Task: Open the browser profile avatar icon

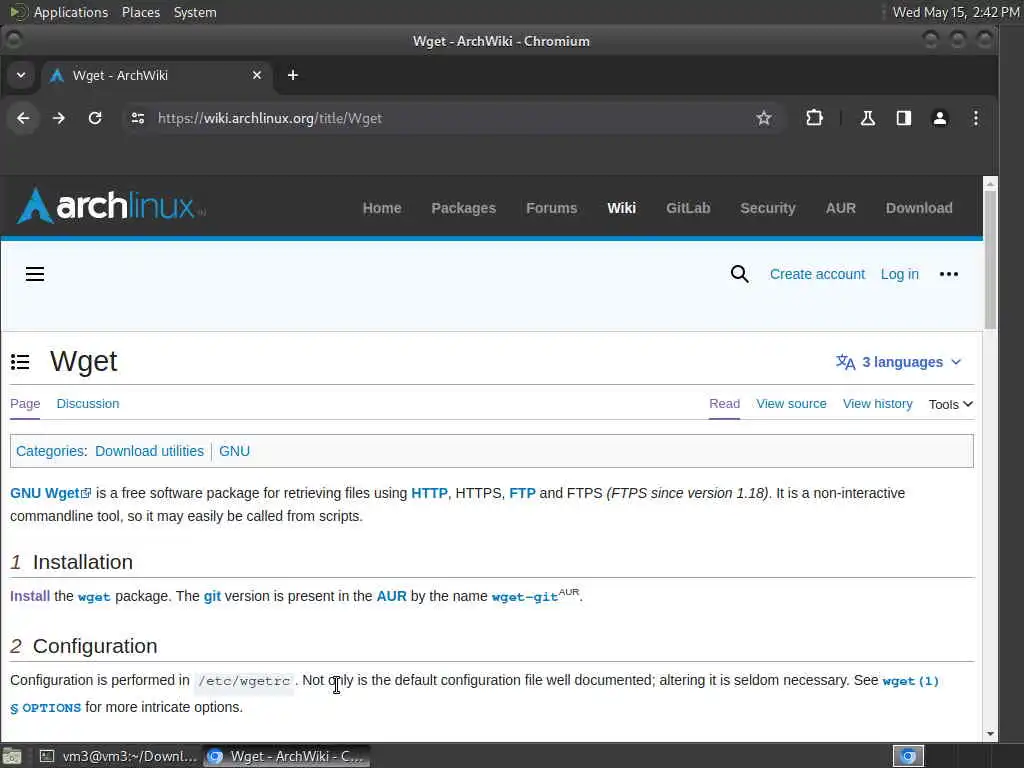Action: [x=939, y=118]
